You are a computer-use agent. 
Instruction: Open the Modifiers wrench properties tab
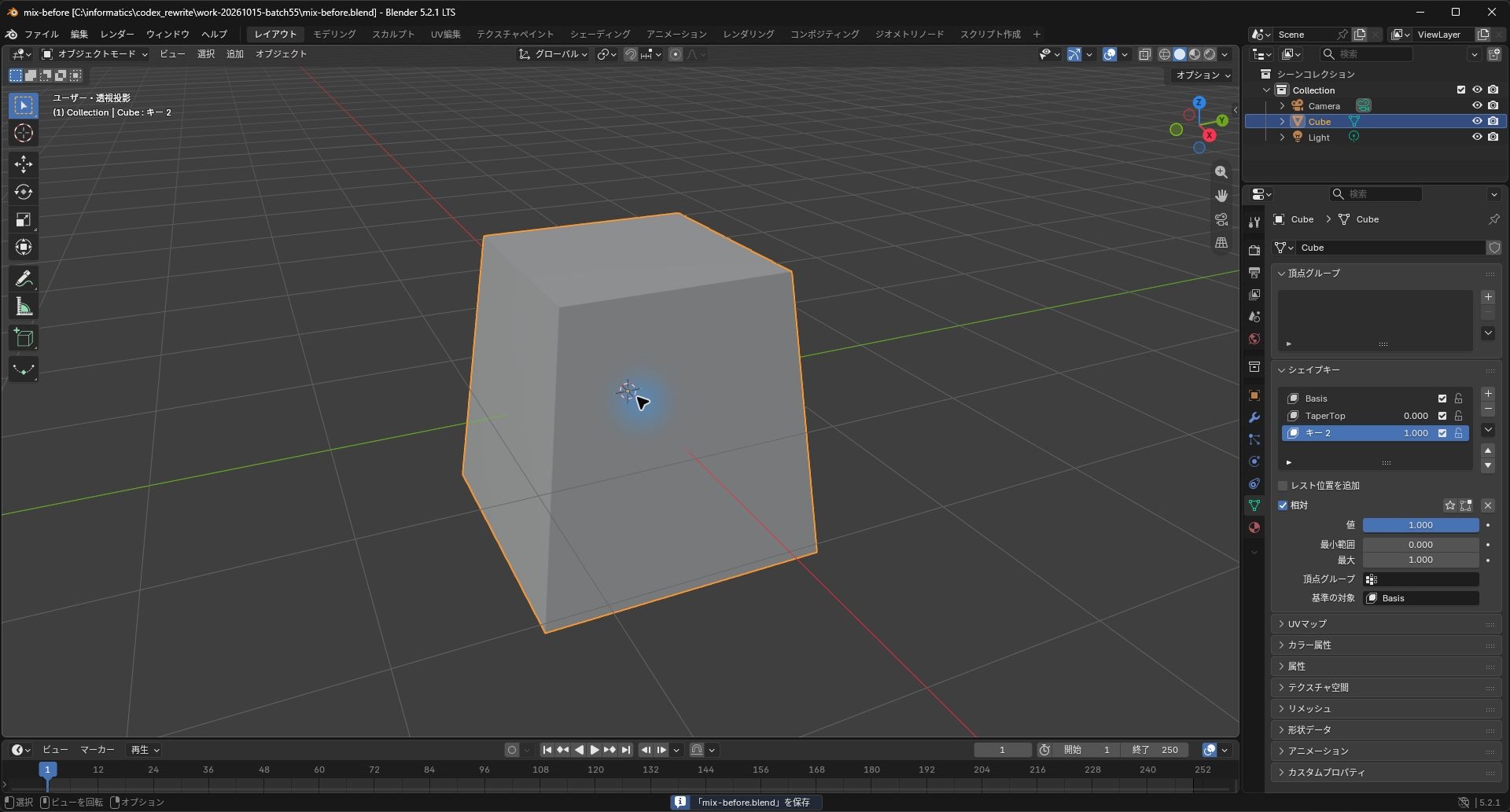(x=1254, y=417)
